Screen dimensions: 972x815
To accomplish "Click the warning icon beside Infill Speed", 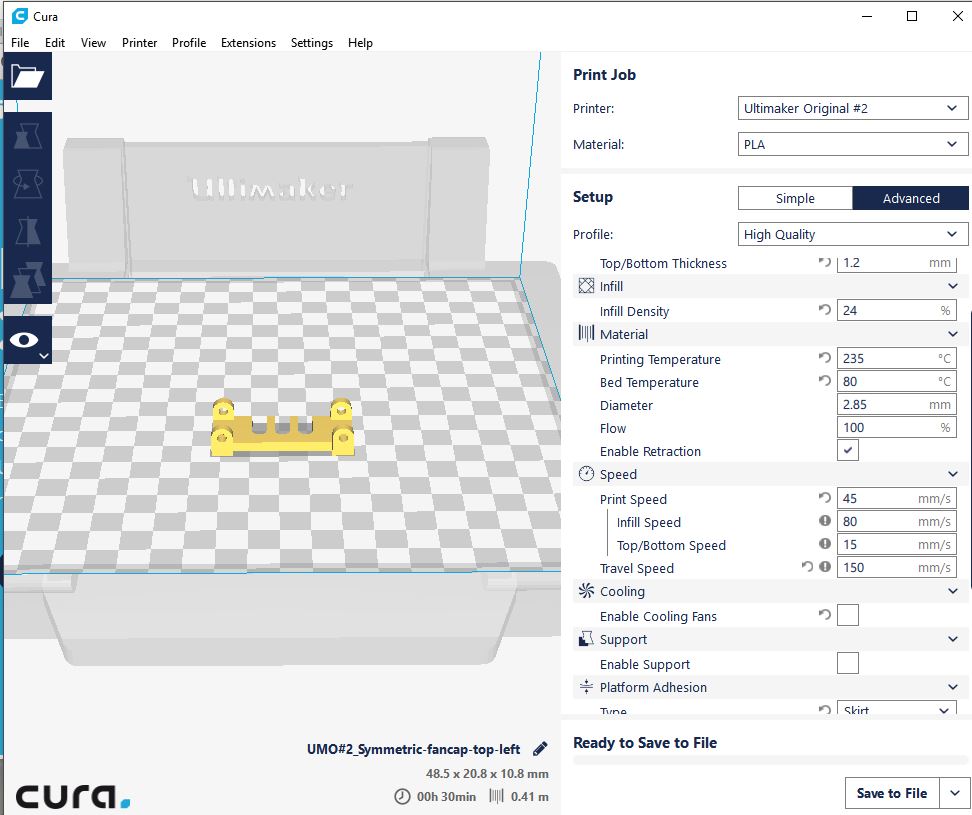I will 825,521.
